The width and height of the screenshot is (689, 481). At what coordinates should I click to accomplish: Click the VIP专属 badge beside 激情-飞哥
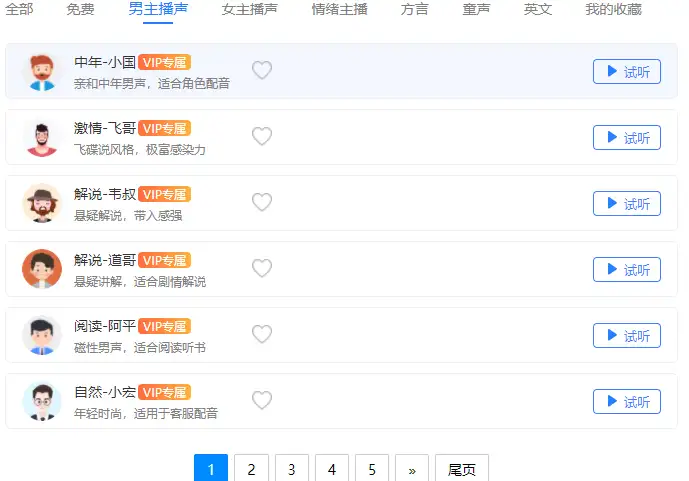(164, 128)
